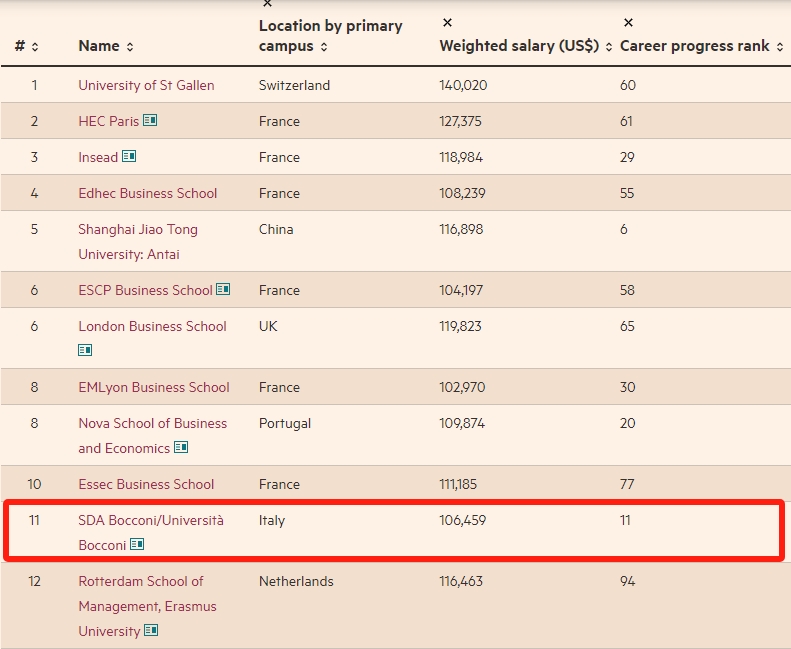Select salary value 127,375

point(461,122)
